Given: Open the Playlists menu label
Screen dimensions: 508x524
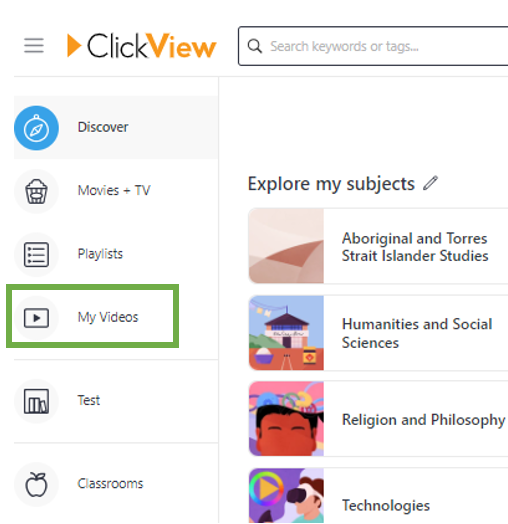Looking at the screenshot, I should [100, 254].
